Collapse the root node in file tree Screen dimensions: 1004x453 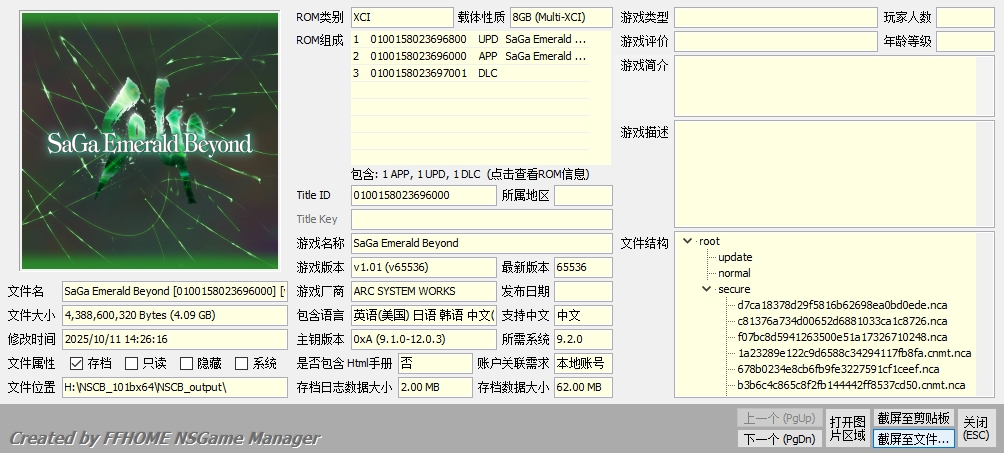point(688,241)
